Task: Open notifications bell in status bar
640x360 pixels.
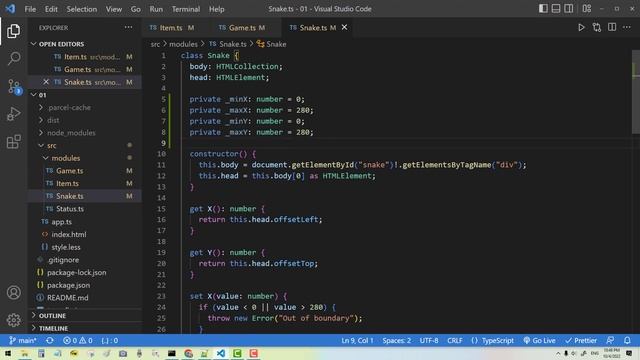Action: (x=627, y=340)
